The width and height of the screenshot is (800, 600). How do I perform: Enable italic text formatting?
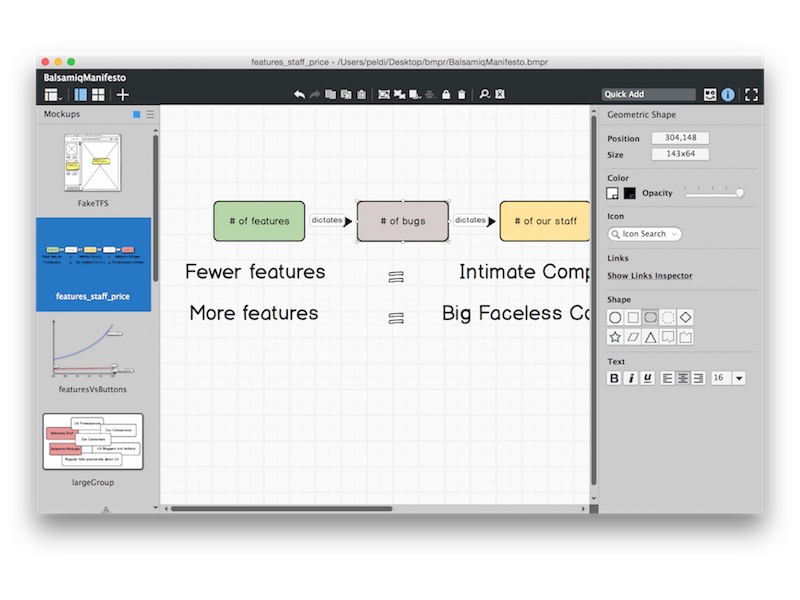tap(631, 378)
